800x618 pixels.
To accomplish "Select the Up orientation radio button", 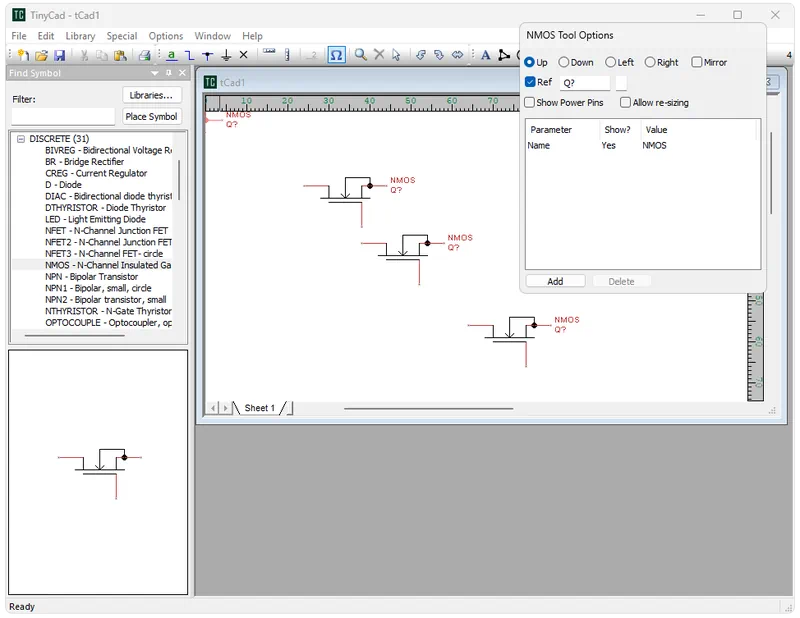I will 529,62.
